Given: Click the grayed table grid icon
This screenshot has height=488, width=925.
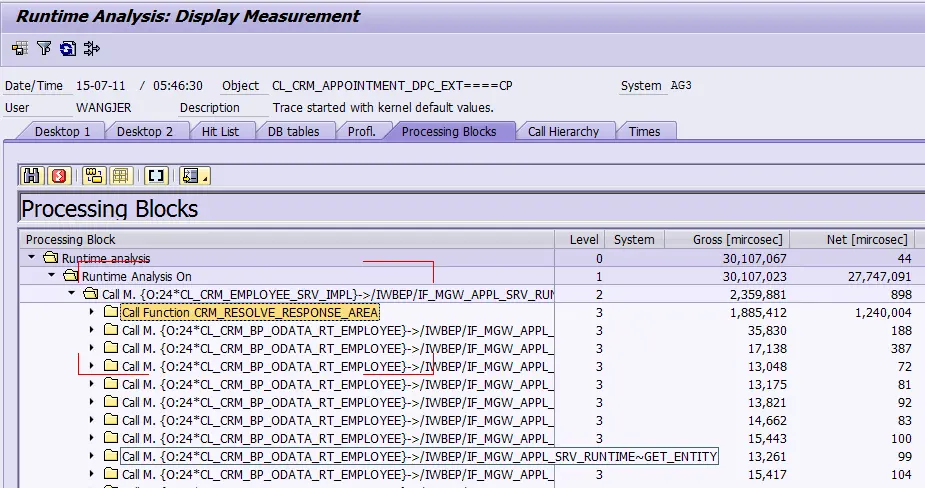Looking at the screenshot, I should click(x=121, y=176).
